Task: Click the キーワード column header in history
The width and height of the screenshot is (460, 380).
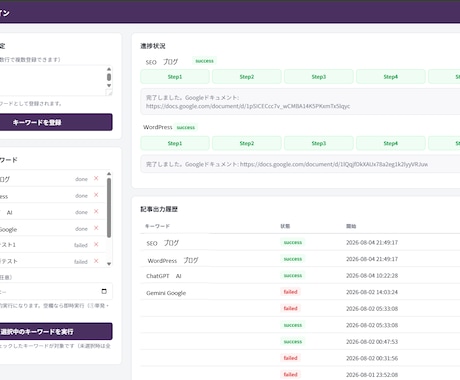Action: point(157,226)
